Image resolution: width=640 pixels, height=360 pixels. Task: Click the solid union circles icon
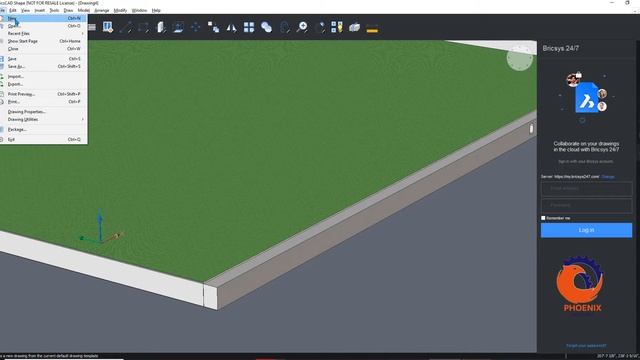[267, 27]
